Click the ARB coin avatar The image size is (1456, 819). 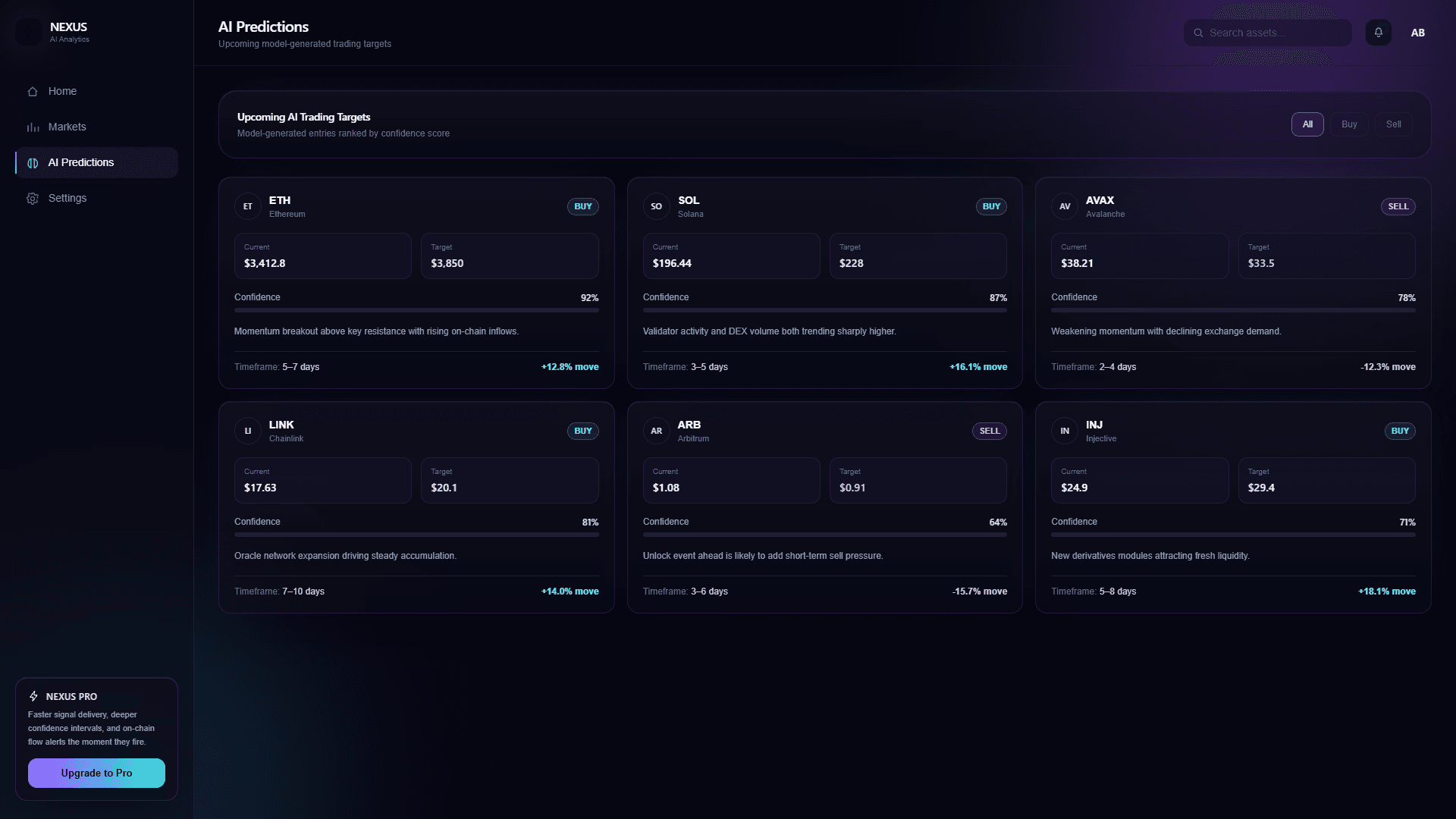point(657,431)
